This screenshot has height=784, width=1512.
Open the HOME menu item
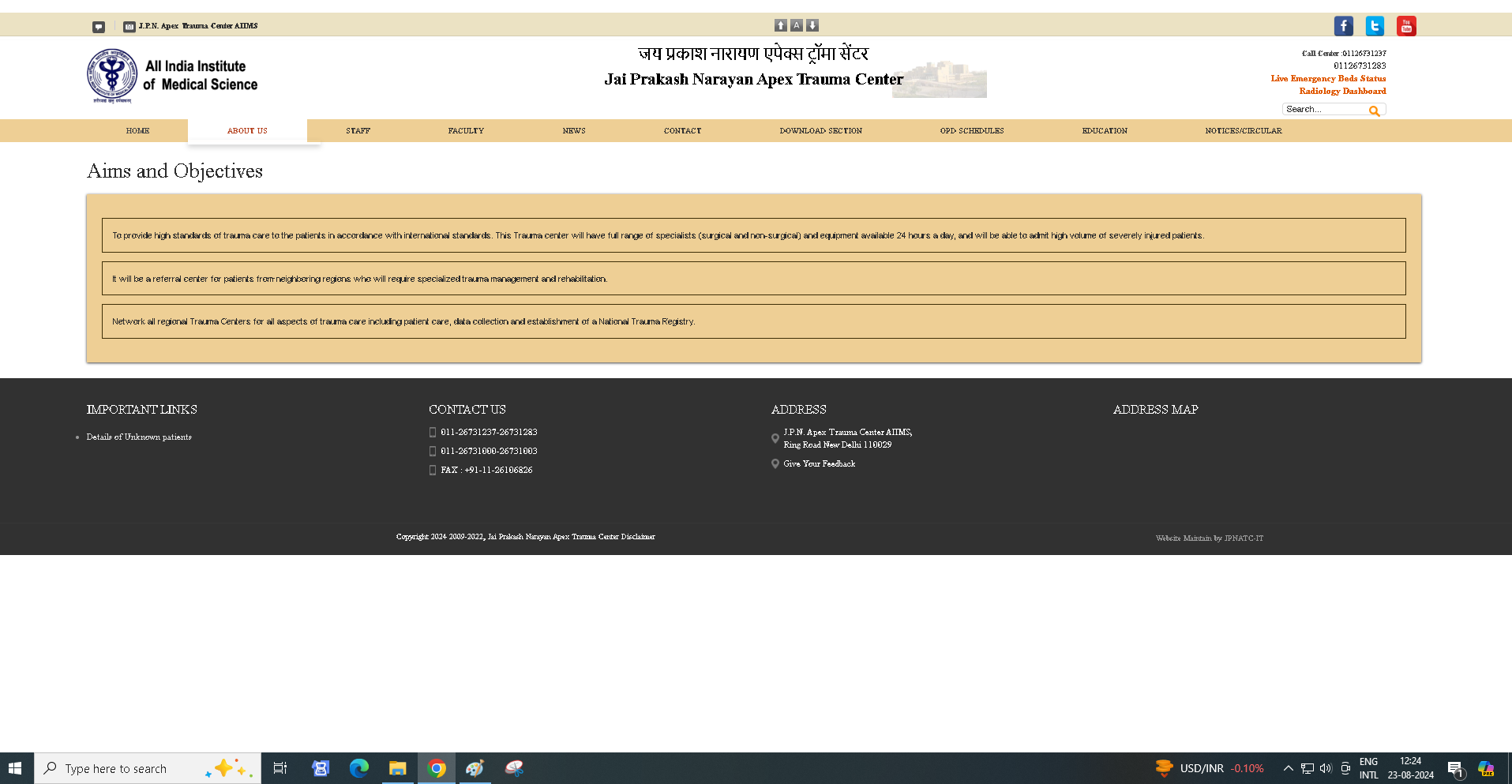coord(137,131)
